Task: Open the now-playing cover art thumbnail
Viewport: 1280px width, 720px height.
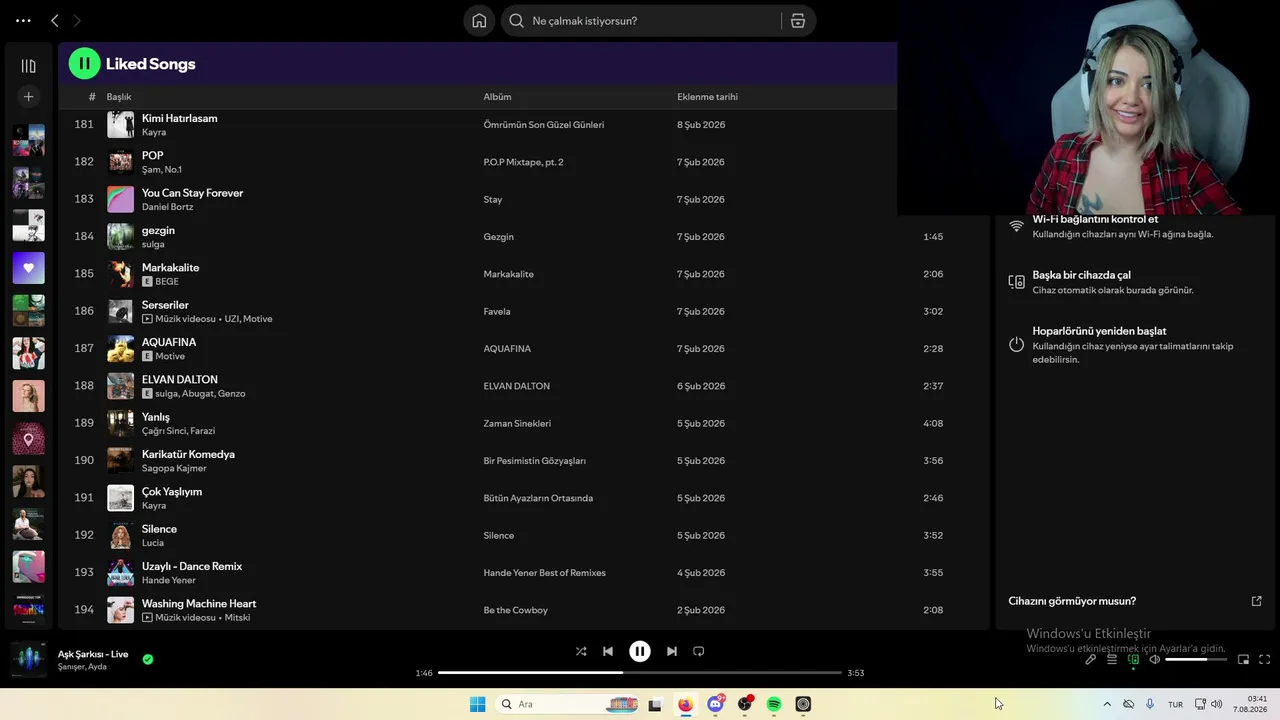Action: [x=28, y=659]
